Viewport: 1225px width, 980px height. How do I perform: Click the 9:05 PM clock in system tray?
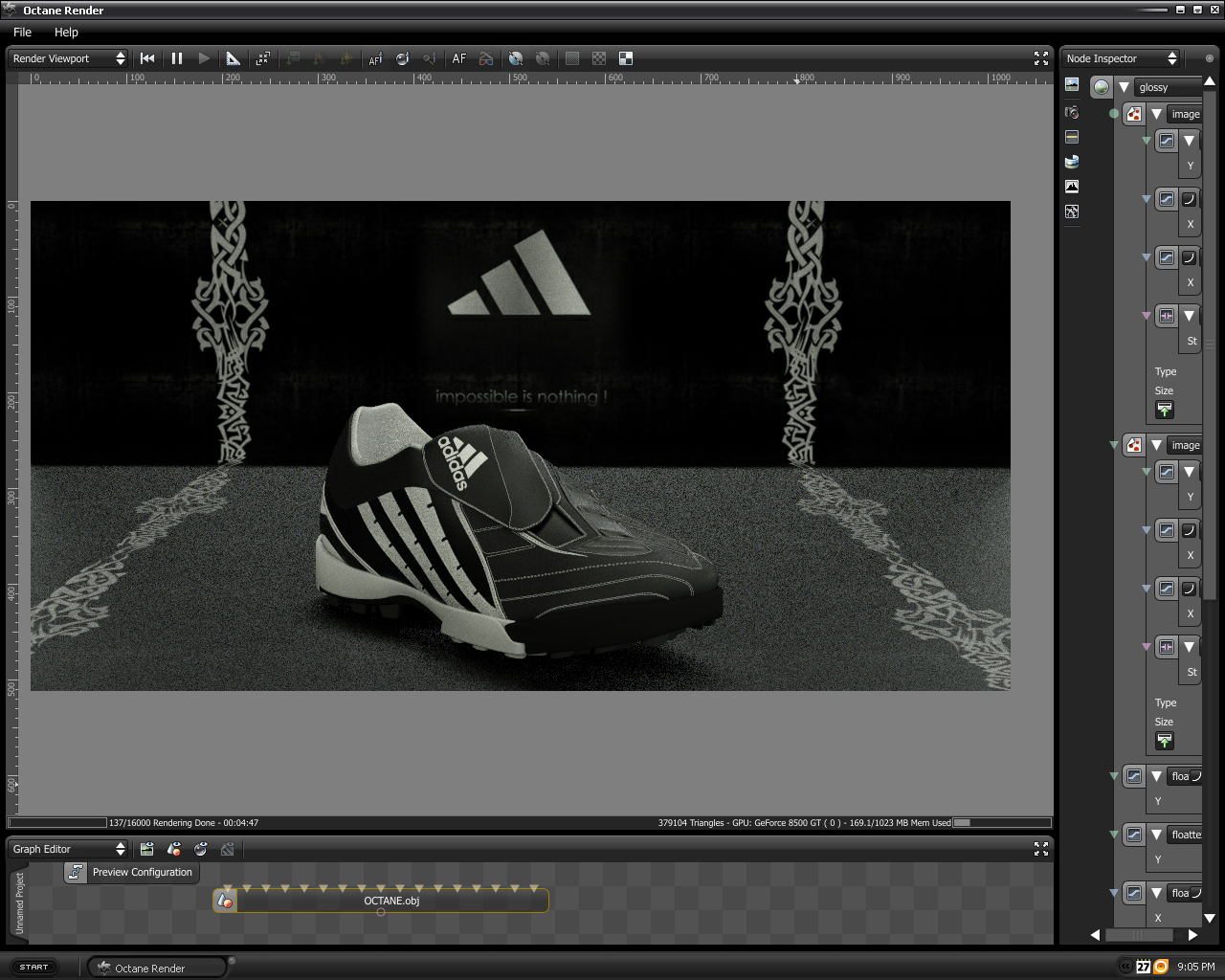pos(1196,967)
